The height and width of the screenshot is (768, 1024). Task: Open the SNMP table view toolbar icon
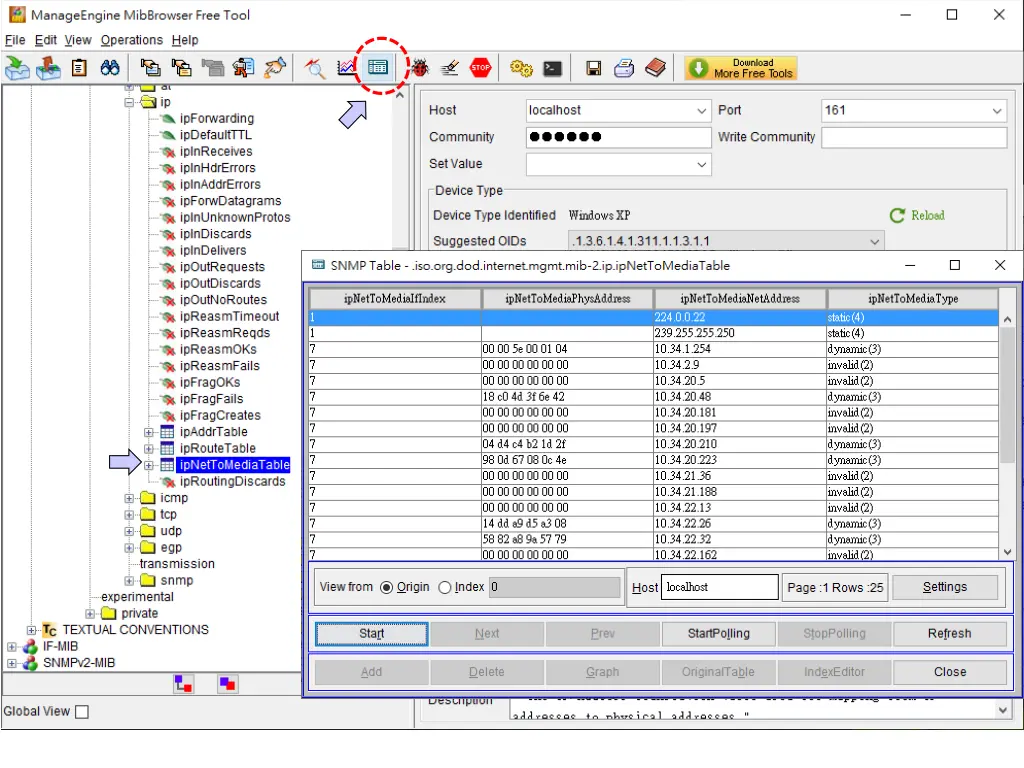click(x=378, y=67)
